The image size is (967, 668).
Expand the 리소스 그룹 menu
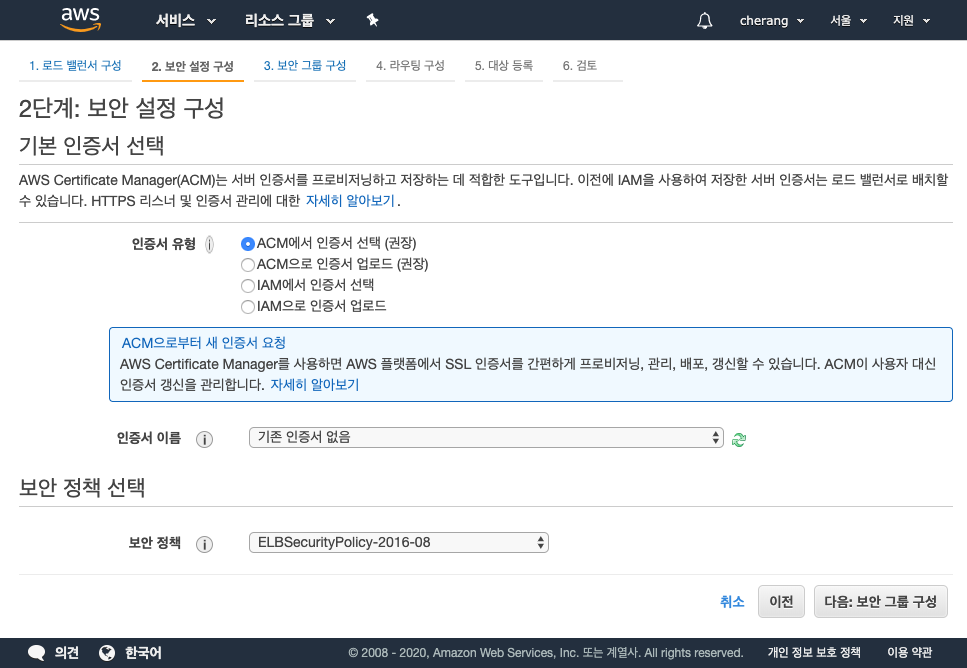point(290,20)
